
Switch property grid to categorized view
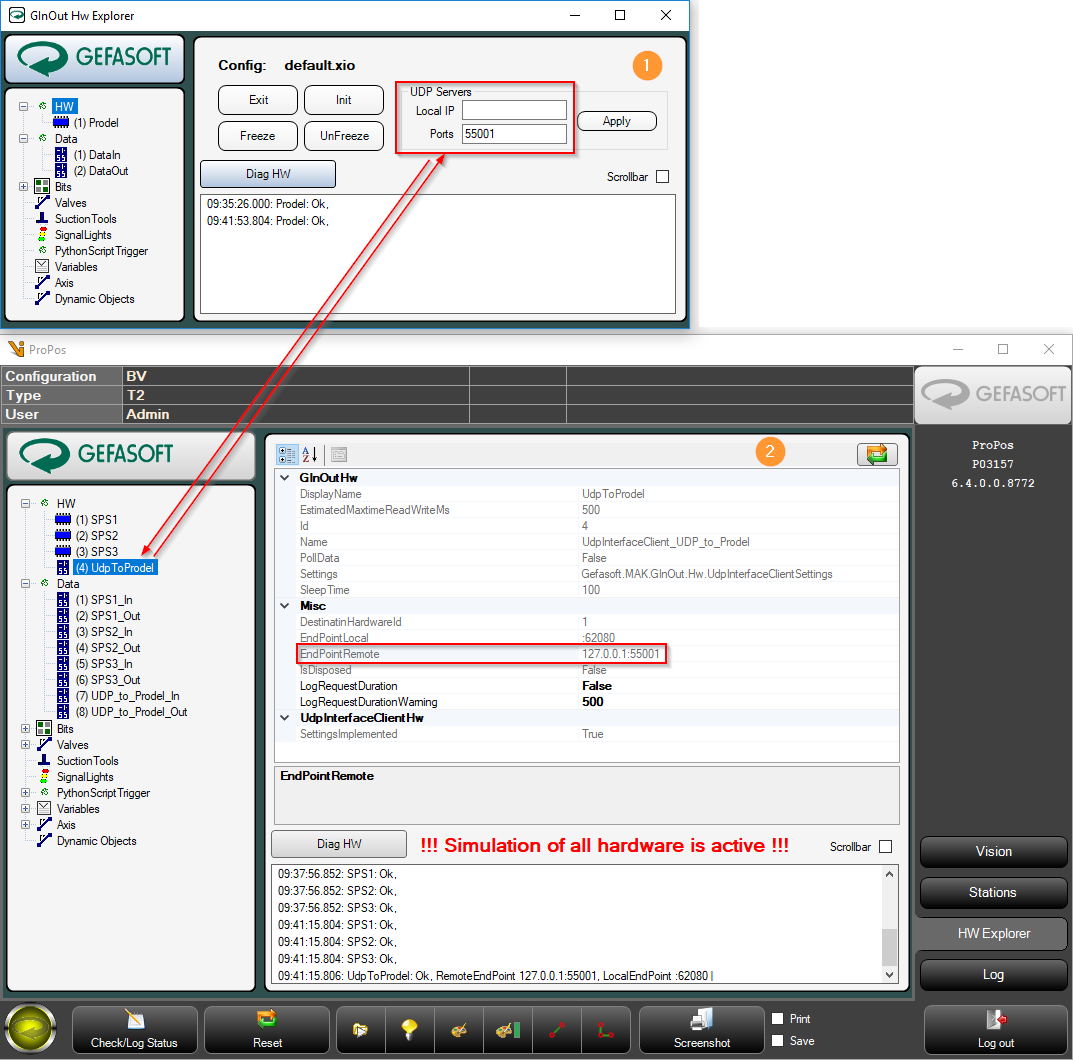point(287,454)
